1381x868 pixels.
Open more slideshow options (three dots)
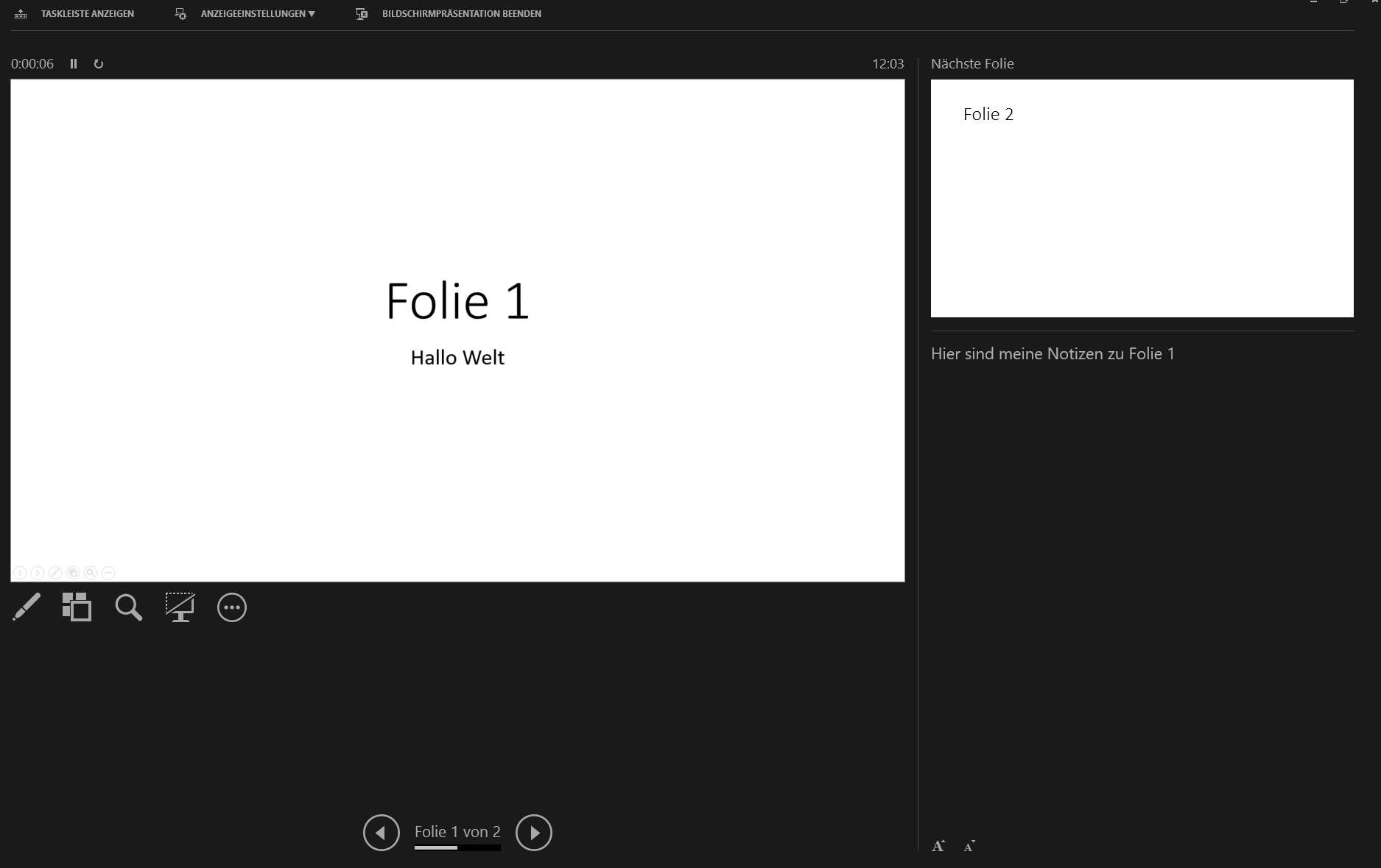click(x=232, y=607)
